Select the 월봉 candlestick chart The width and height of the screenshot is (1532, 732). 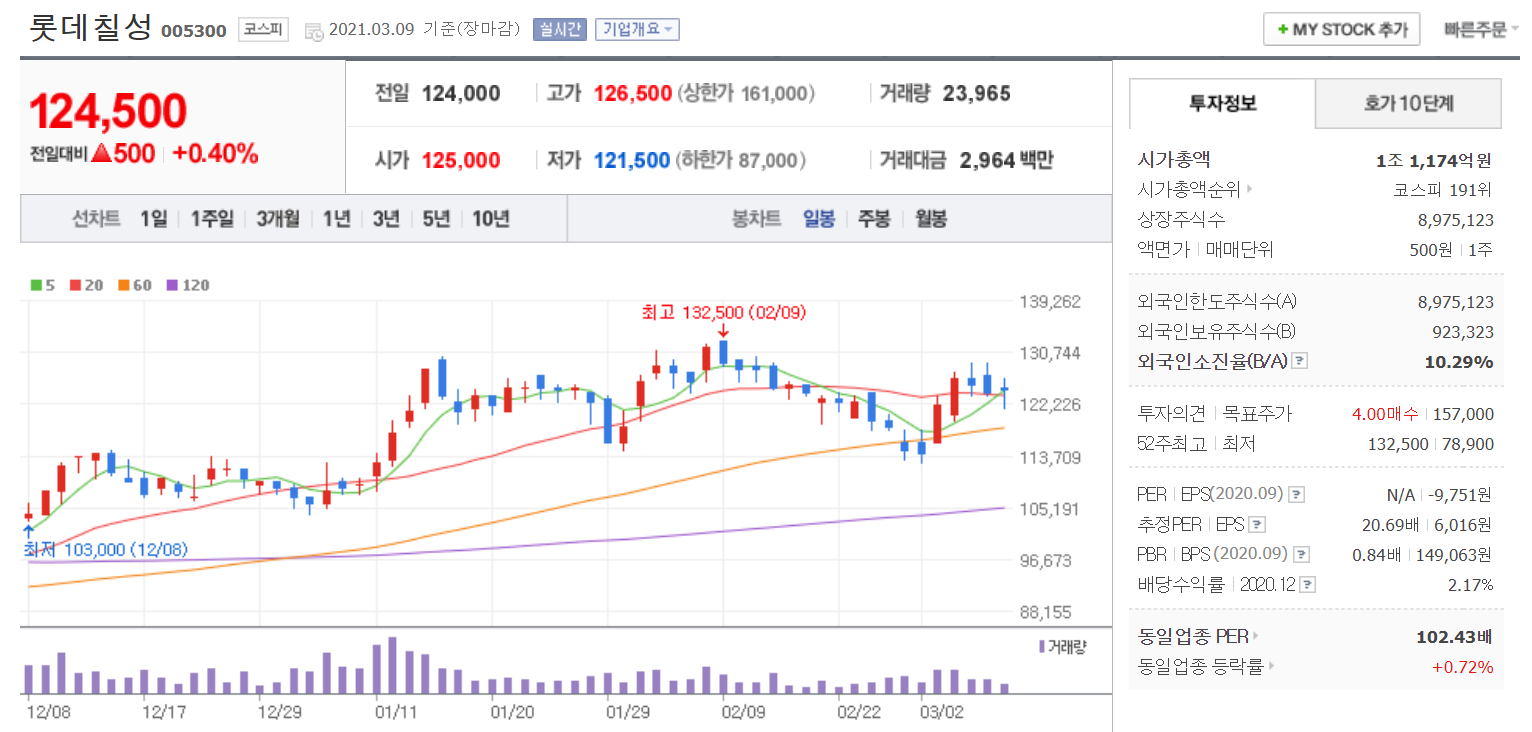[x=931, y=219]
